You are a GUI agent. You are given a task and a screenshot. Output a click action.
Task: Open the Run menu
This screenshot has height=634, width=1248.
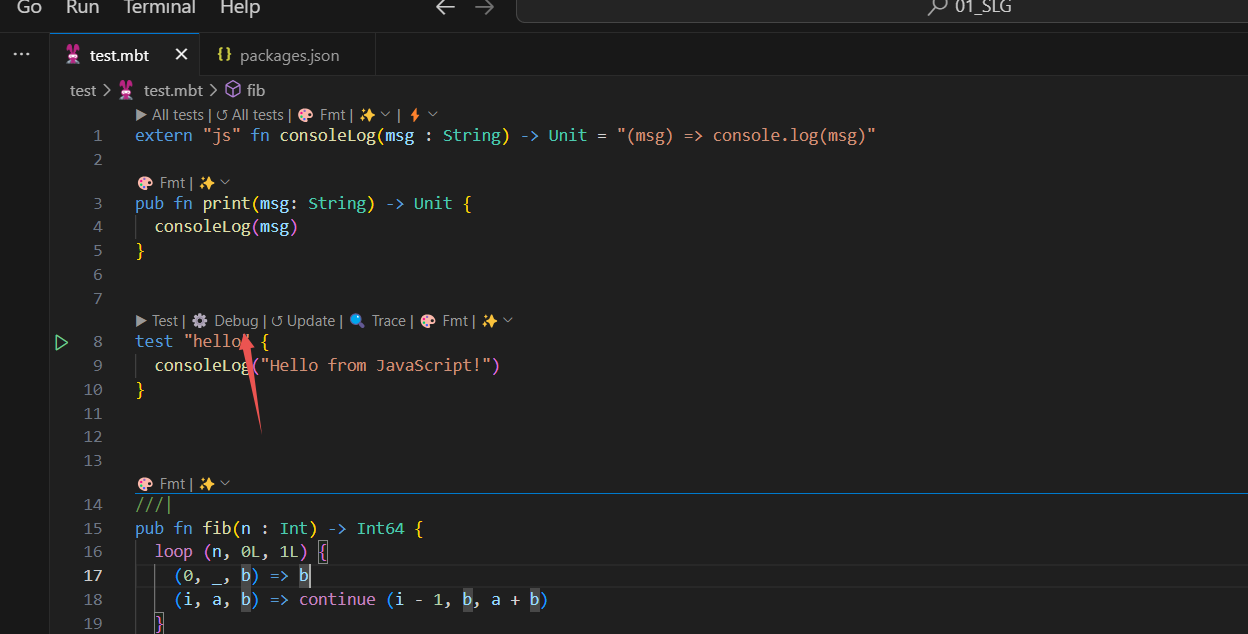pyautogui.click(x=82, y=8)
